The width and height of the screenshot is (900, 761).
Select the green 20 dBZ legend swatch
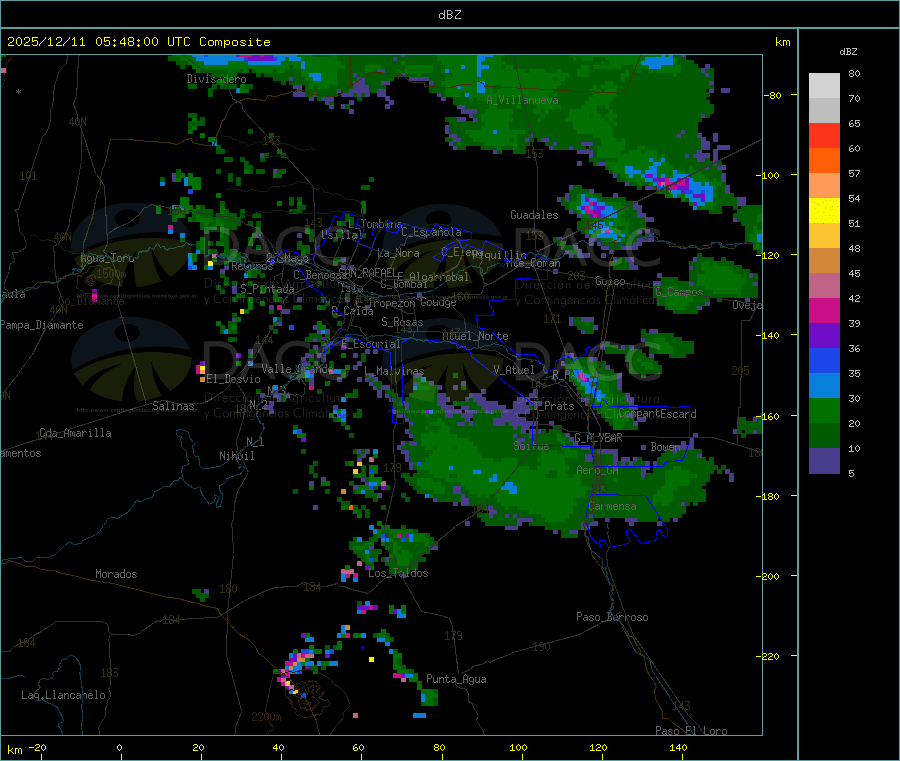[824, 410]
